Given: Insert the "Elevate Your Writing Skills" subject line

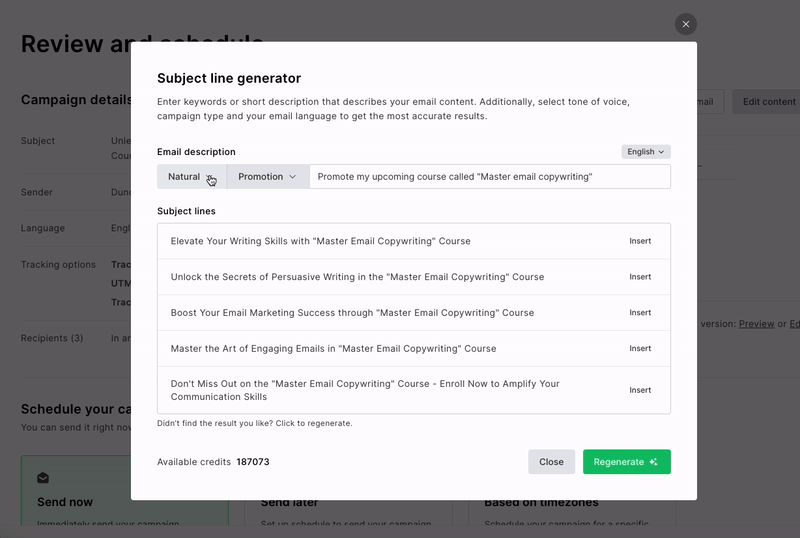Looking at the screenshot, I should [640, 241].
